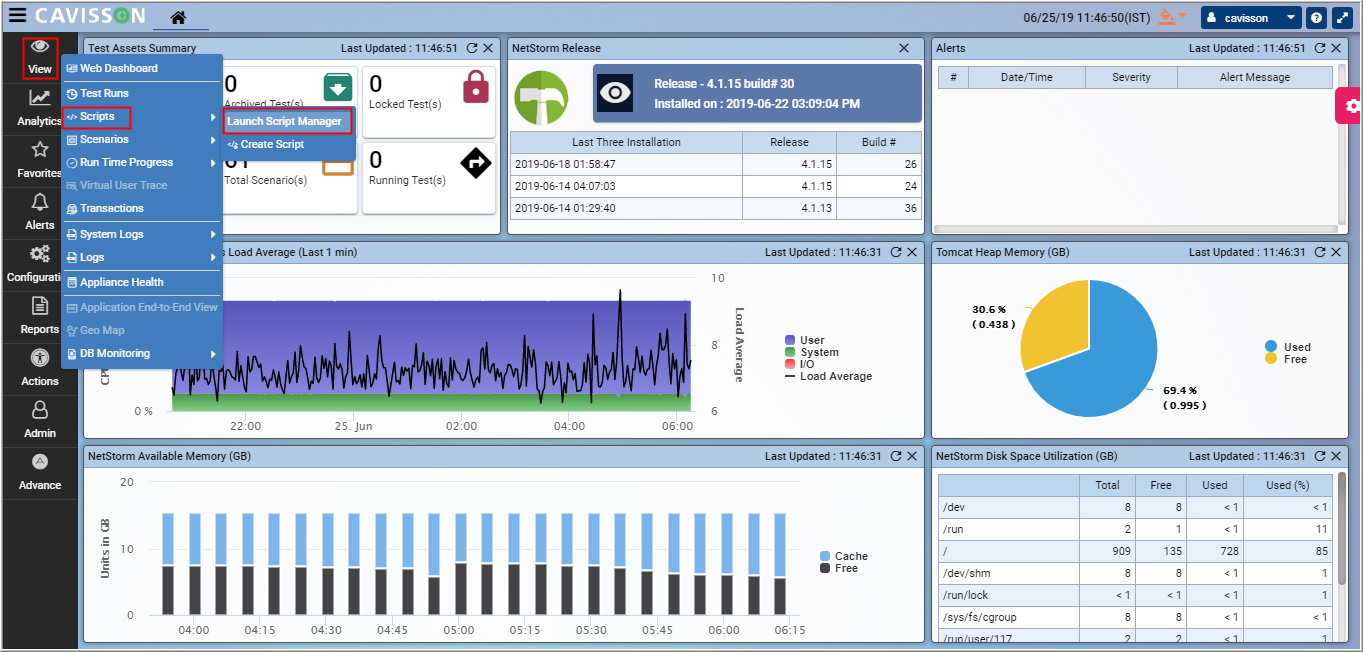Screen dimensions: 1363x652
Task: Select Appliance Health from View menu
Action: click(x=141, y=282)
